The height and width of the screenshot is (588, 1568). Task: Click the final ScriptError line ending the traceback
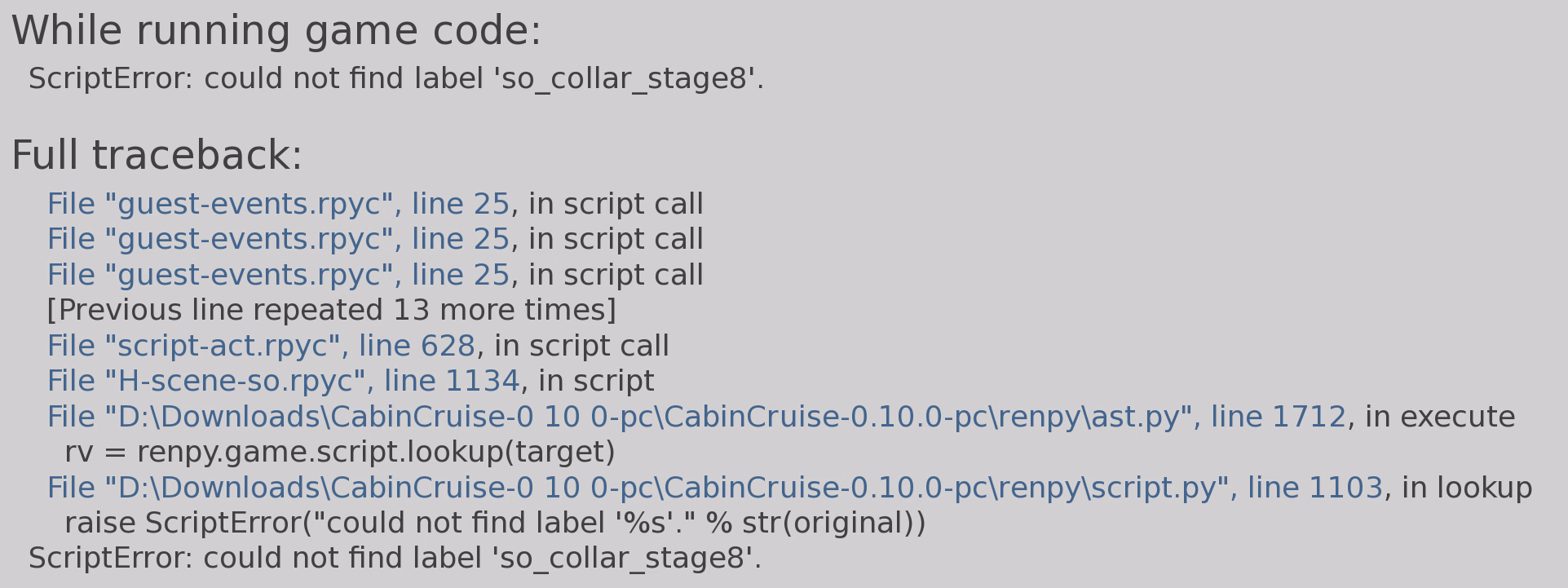[x=395, y=559]
